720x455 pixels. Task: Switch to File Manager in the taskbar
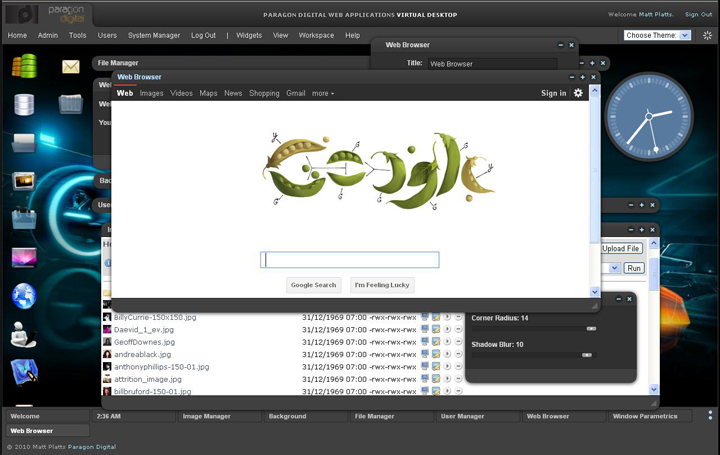[x=391, y=416]
